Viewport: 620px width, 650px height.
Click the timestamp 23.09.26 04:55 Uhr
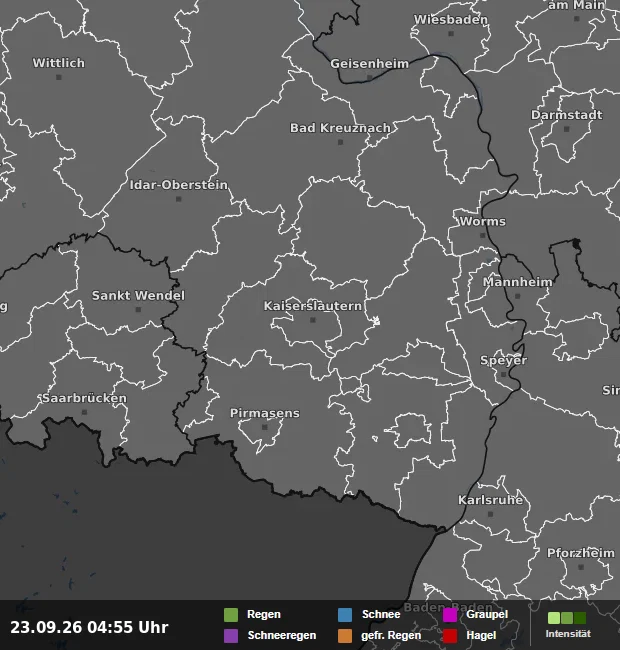[x=89, y=627]
